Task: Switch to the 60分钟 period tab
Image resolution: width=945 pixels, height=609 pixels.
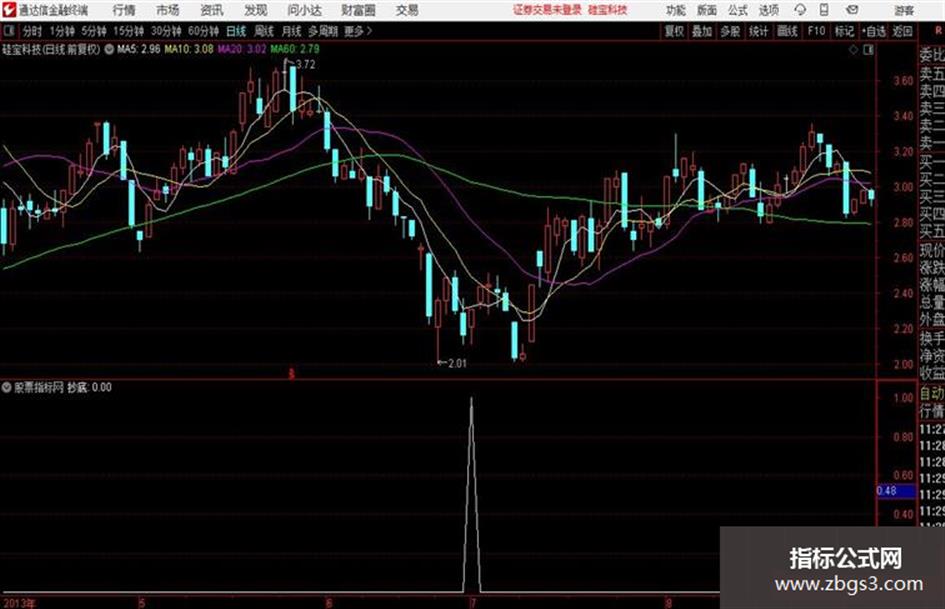Action: (x=203, y=31)
